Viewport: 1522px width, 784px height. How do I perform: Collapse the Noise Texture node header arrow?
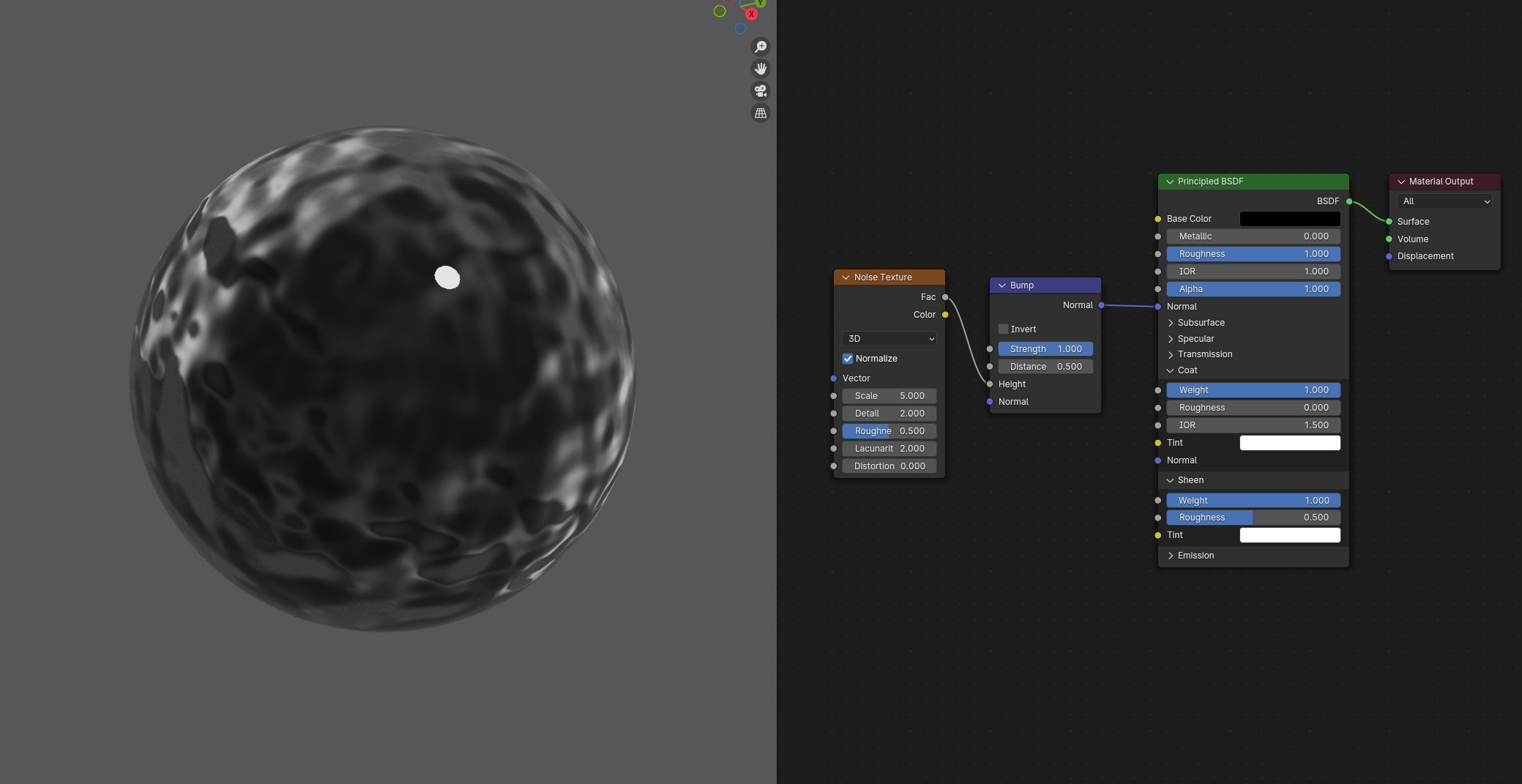[x=846, y=277]
